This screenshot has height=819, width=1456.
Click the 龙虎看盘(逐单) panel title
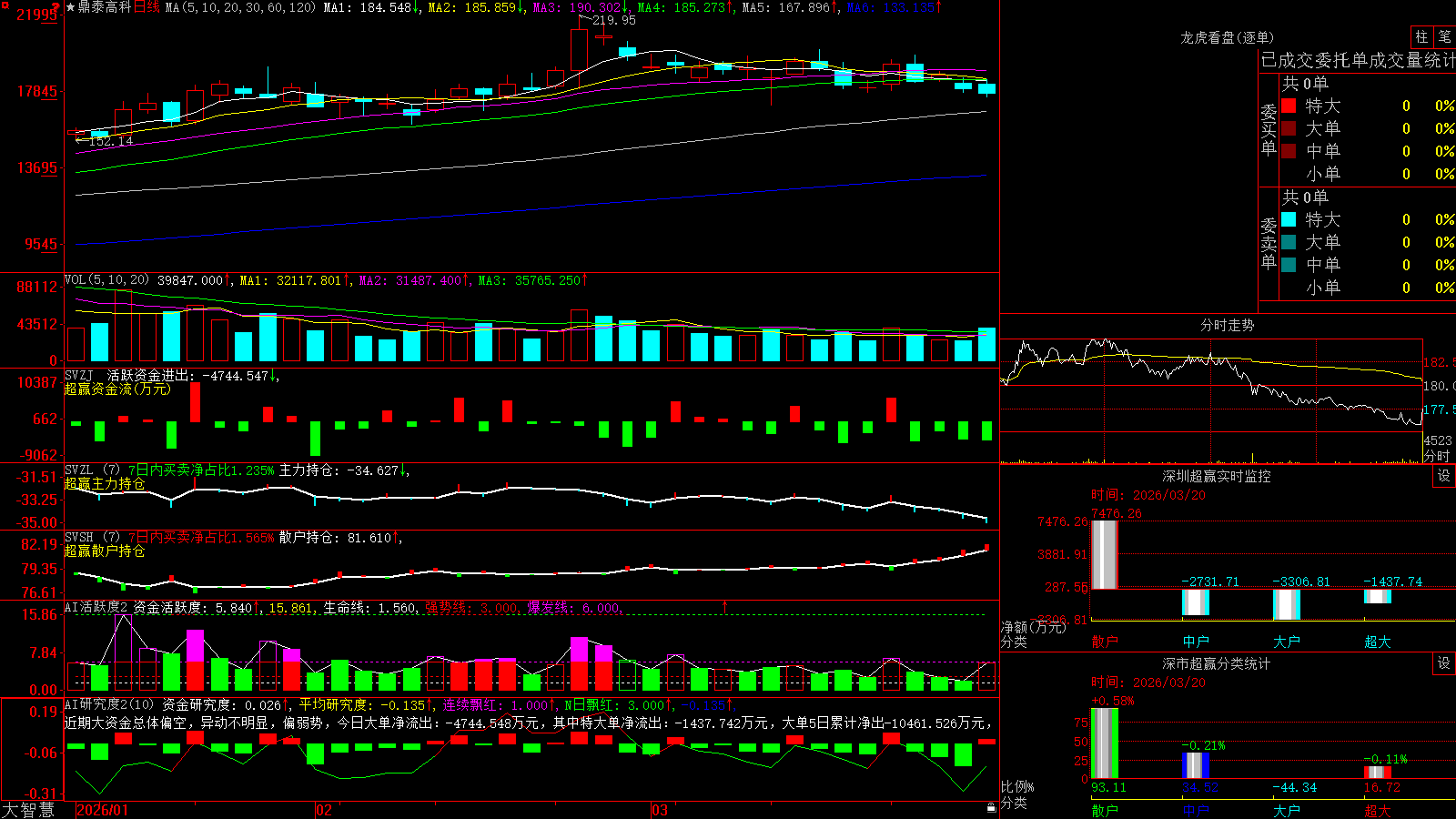pyautogui.click(x=1227, y=37)
